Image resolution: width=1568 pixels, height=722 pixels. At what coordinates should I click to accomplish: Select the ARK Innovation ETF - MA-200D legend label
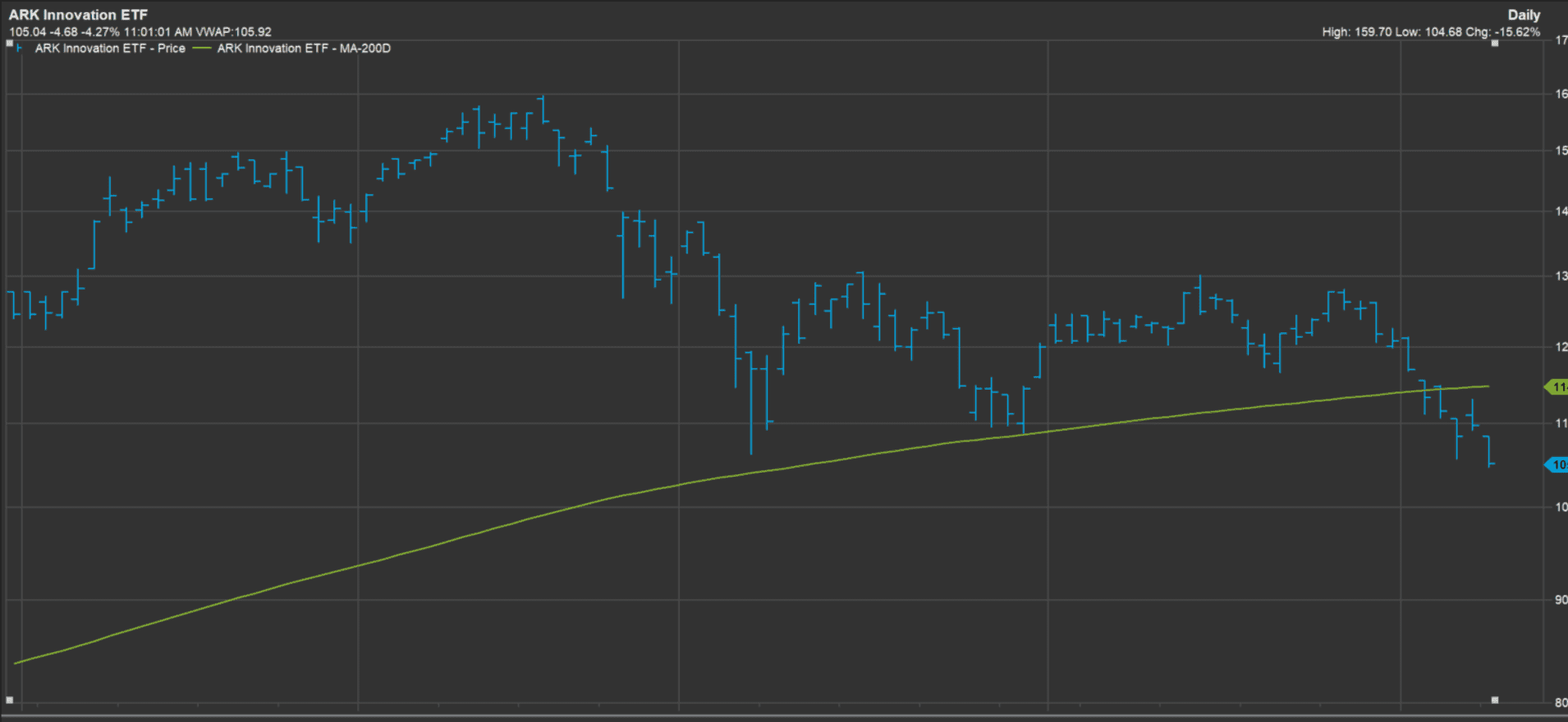[x=304, y=48]
